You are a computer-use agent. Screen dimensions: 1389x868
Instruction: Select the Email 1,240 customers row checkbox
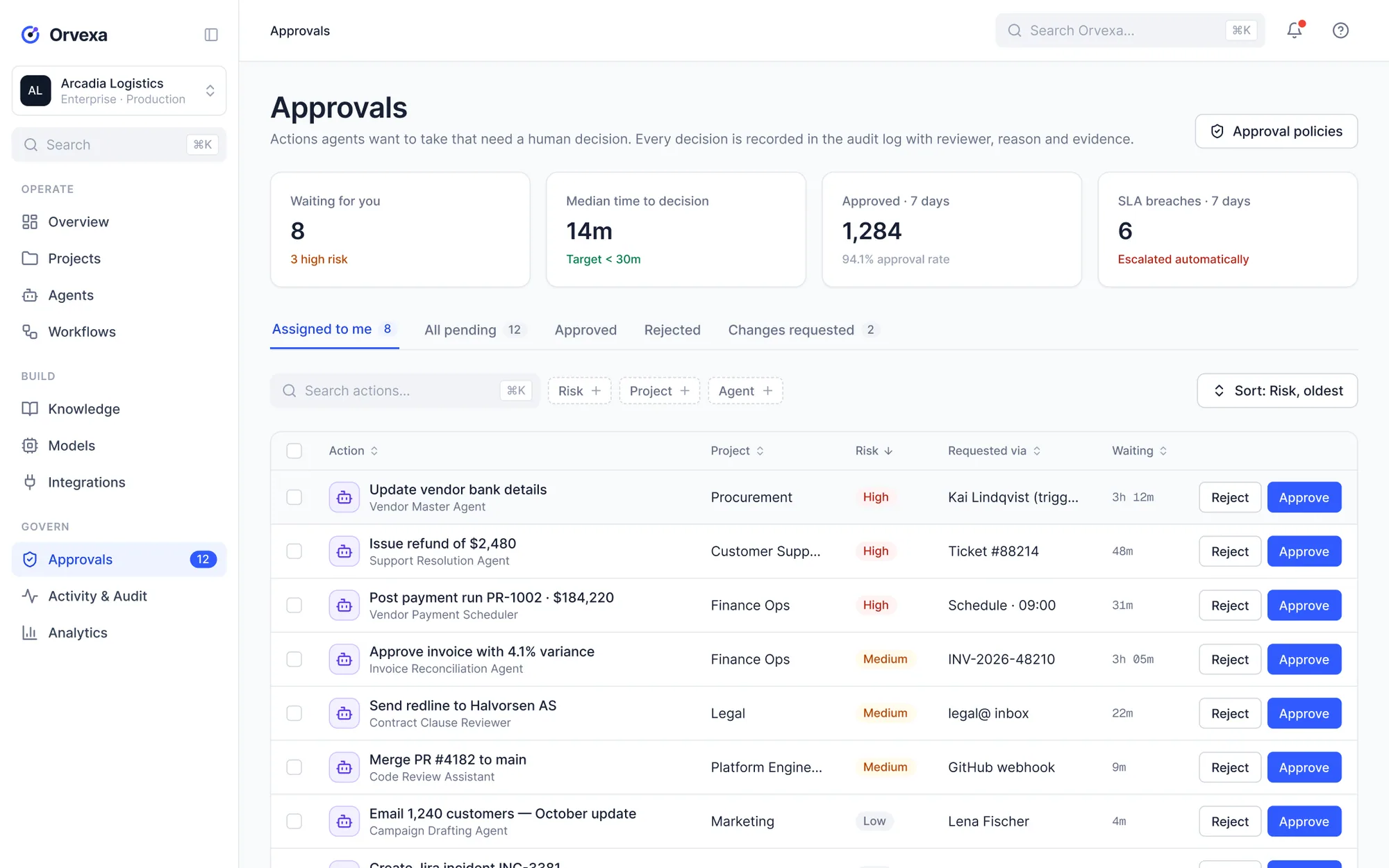coord(294,821)
